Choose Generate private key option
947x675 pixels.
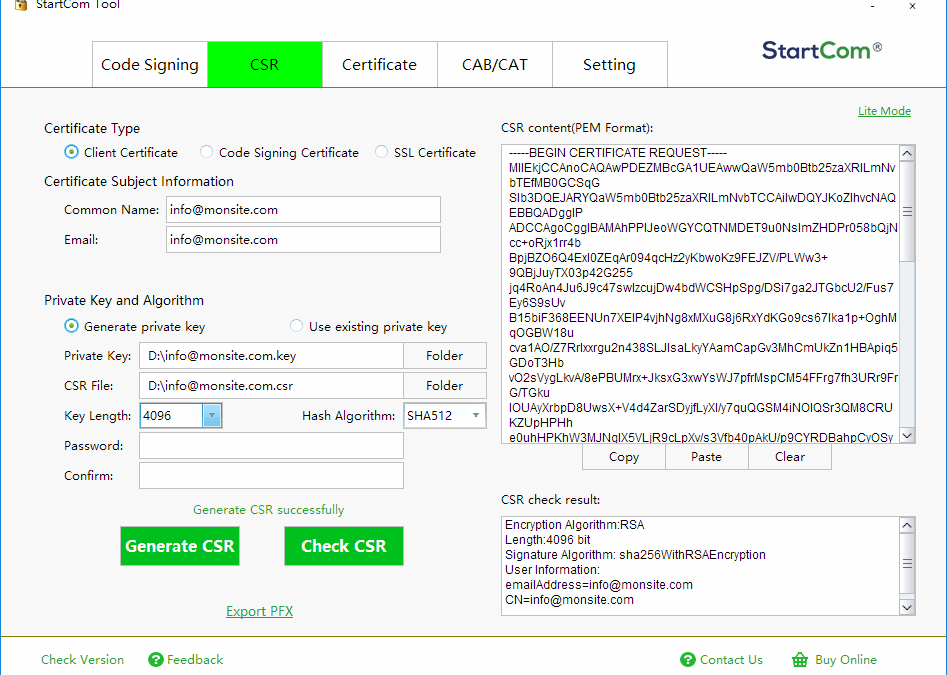pyautogui.click(x=71, y=326)
